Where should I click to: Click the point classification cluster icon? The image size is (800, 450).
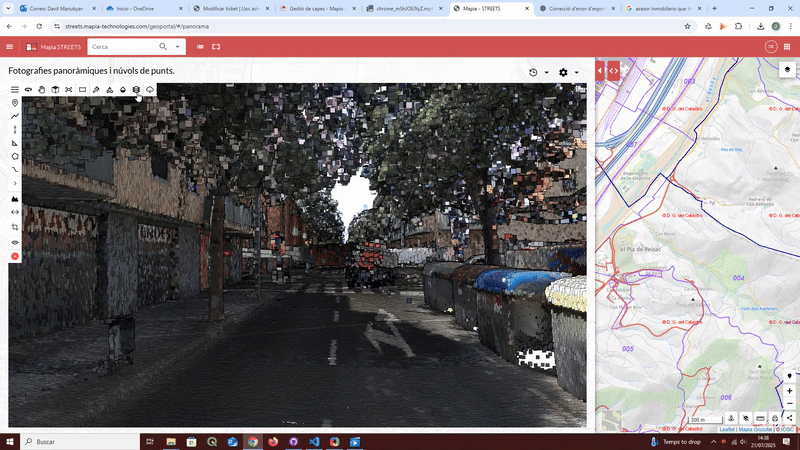point(109,89)
